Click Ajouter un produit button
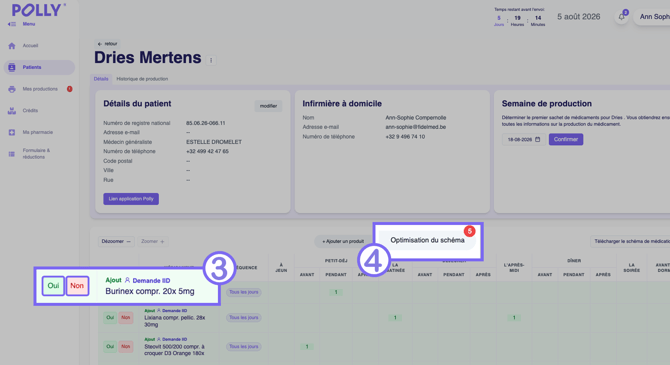 (x=344, y=241)
